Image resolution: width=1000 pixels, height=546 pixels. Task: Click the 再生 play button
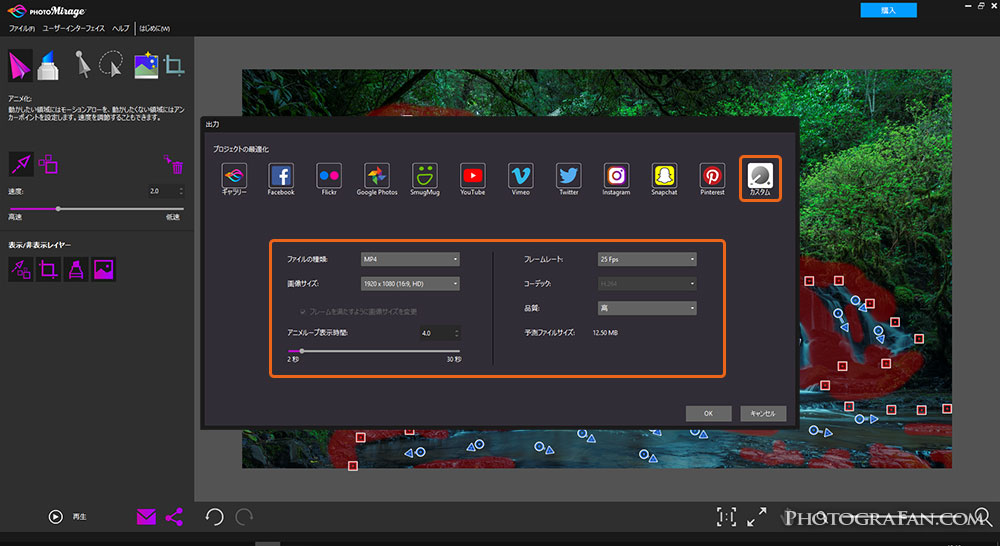pyautogui.click(x=56, y=517)
